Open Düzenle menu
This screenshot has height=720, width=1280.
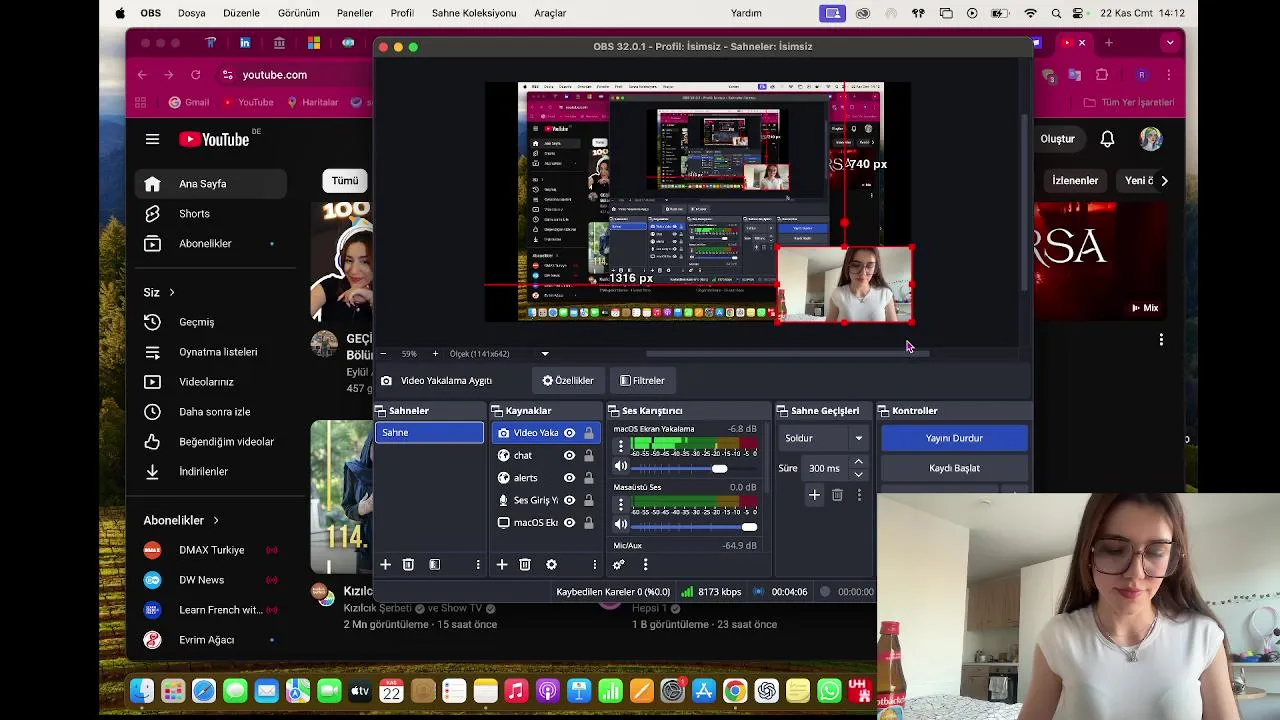coord(241,13)
